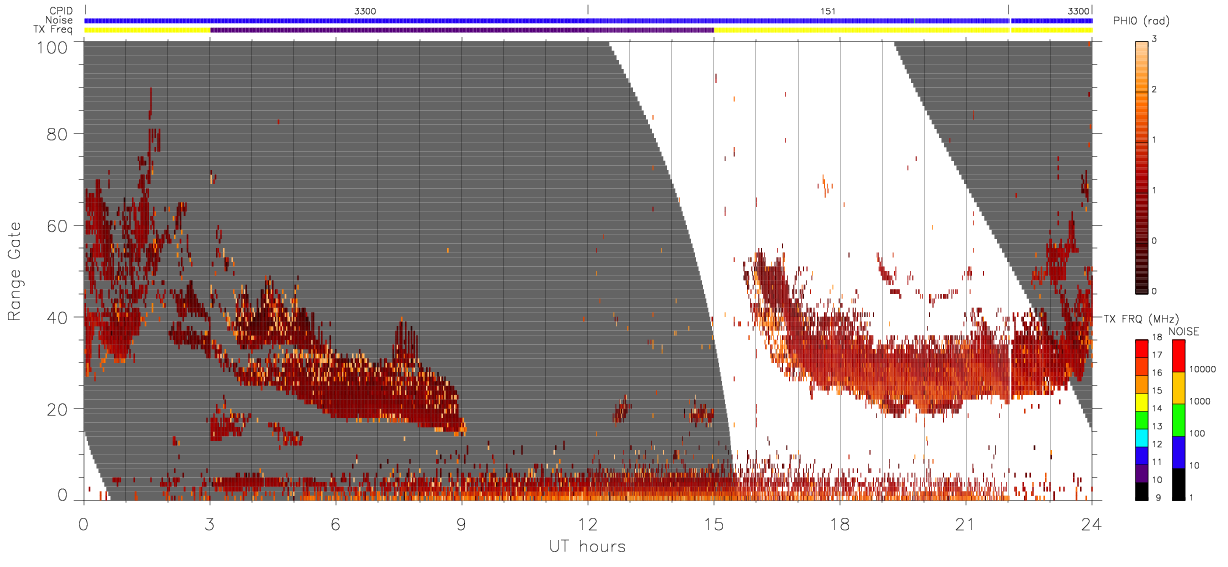Click the blue Noise strip above the plot
This screenshot has width=1228, height=567.
588,20
